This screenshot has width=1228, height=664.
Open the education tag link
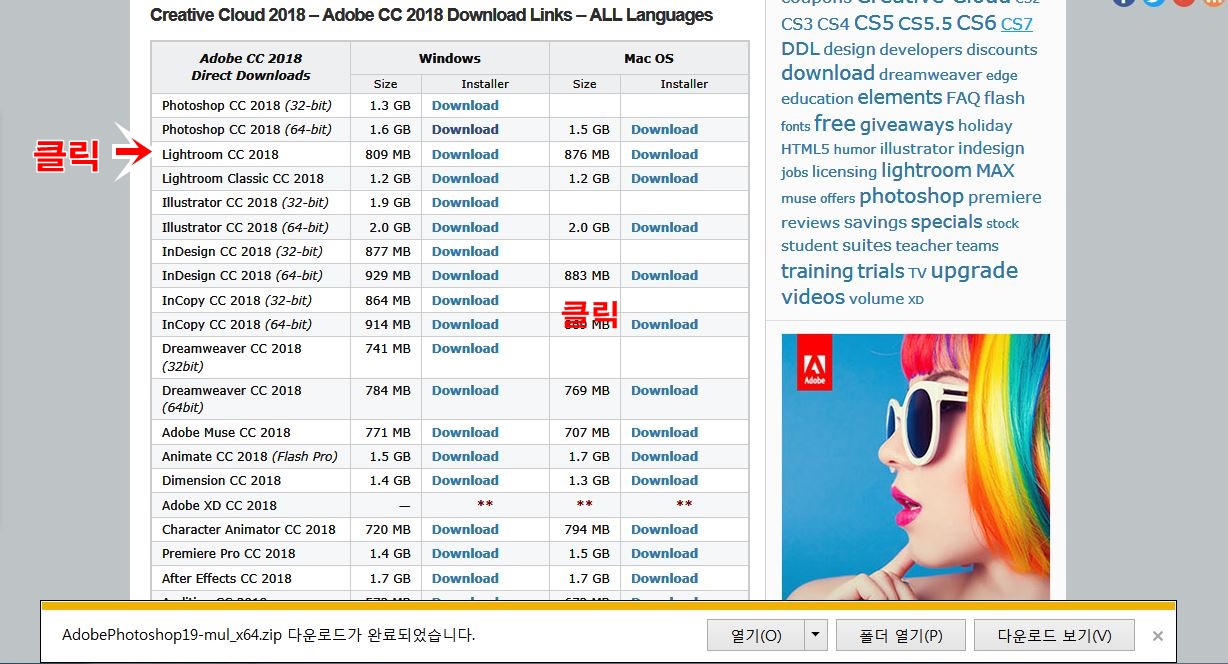(817, 99)
